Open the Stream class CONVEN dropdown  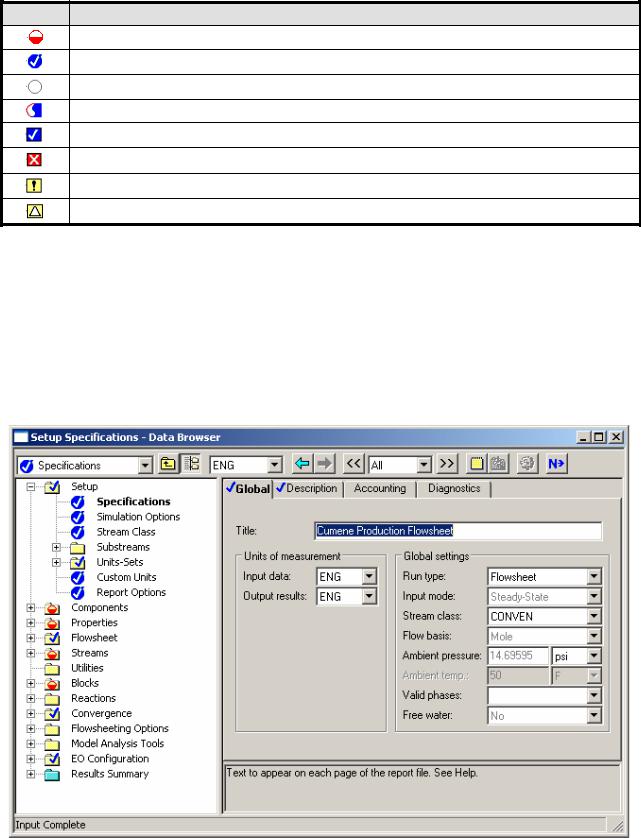(594, 616)
